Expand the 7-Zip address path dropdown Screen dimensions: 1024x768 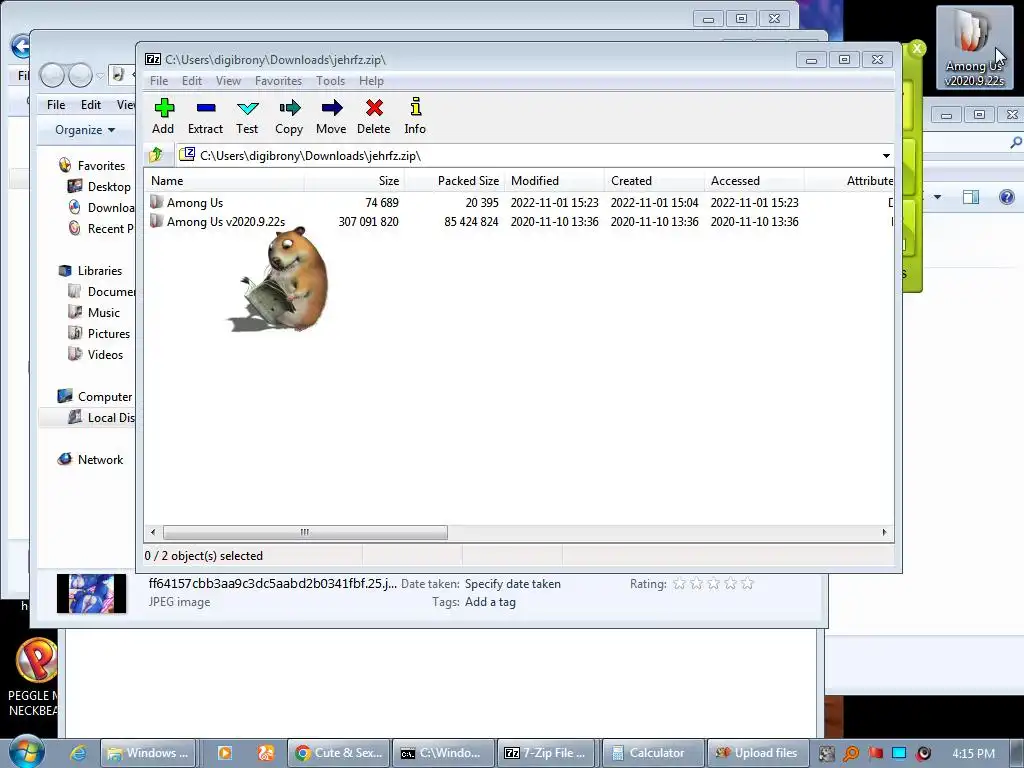click(886, 156)
